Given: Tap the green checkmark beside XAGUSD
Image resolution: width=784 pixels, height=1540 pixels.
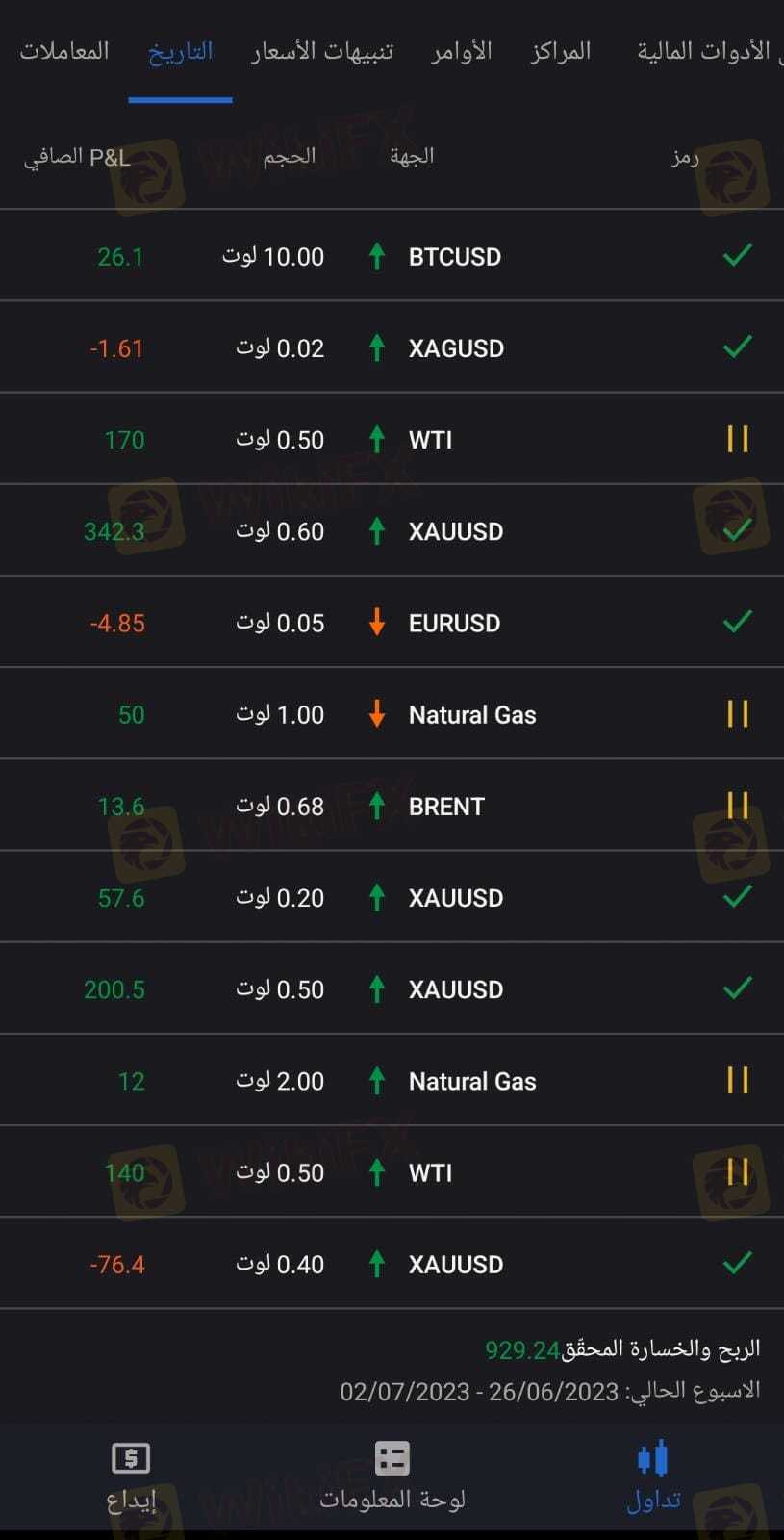Looking at the screenshot, I should 737,347.
